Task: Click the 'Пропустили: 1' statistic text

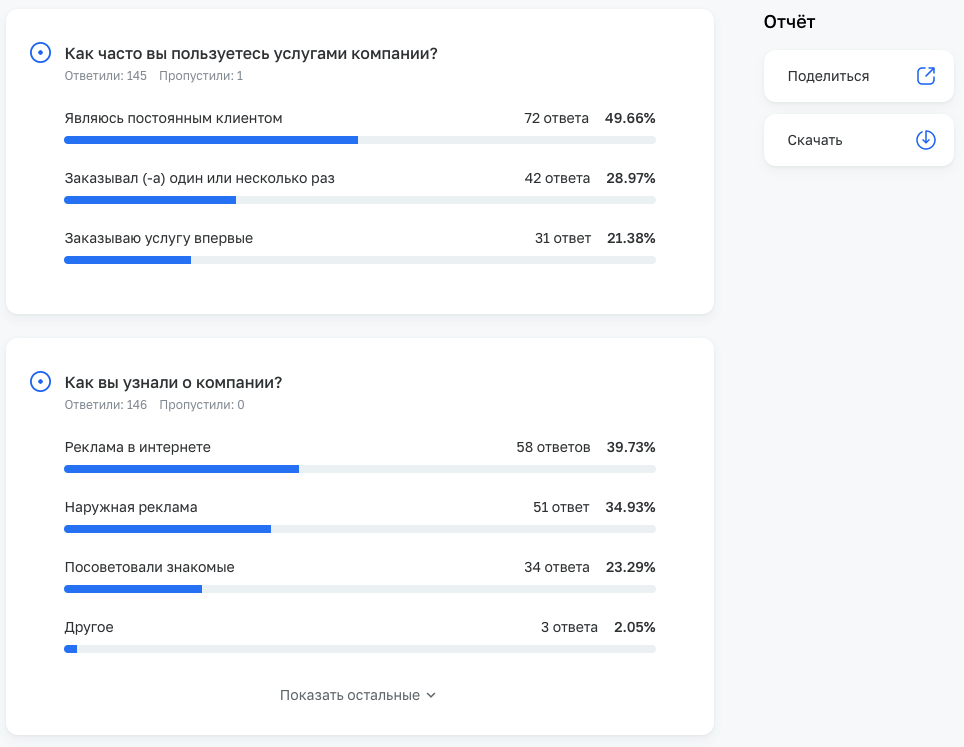Action: pyautogui.click(x=201, y=76)
